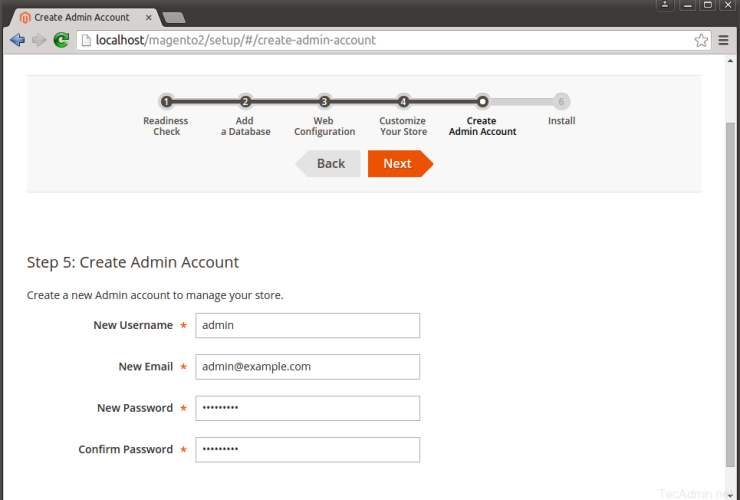The height and width of the screenshot is (500, 740).
Task: Open the Chrome hamburger menu
Action: (724, 40)
